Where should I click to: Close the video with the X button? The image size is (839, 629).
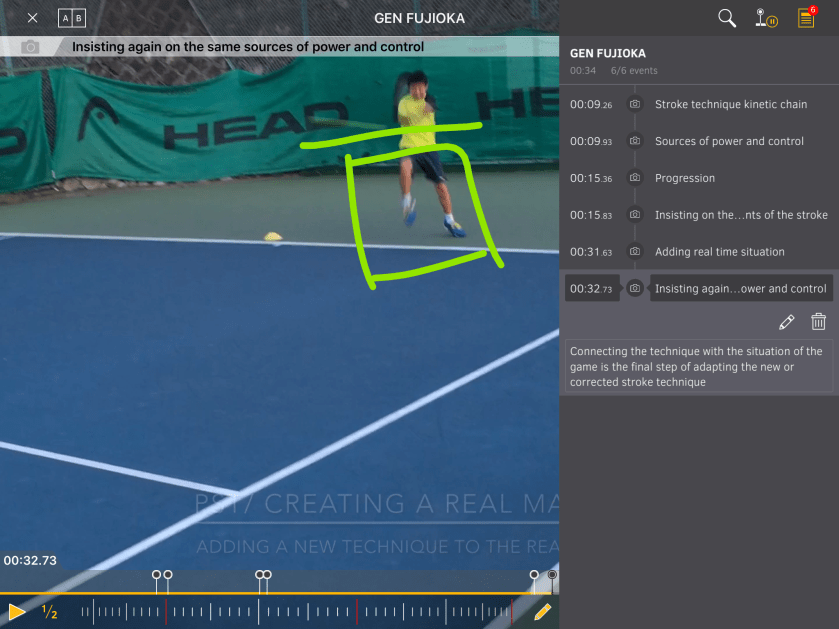click(32, 18)
